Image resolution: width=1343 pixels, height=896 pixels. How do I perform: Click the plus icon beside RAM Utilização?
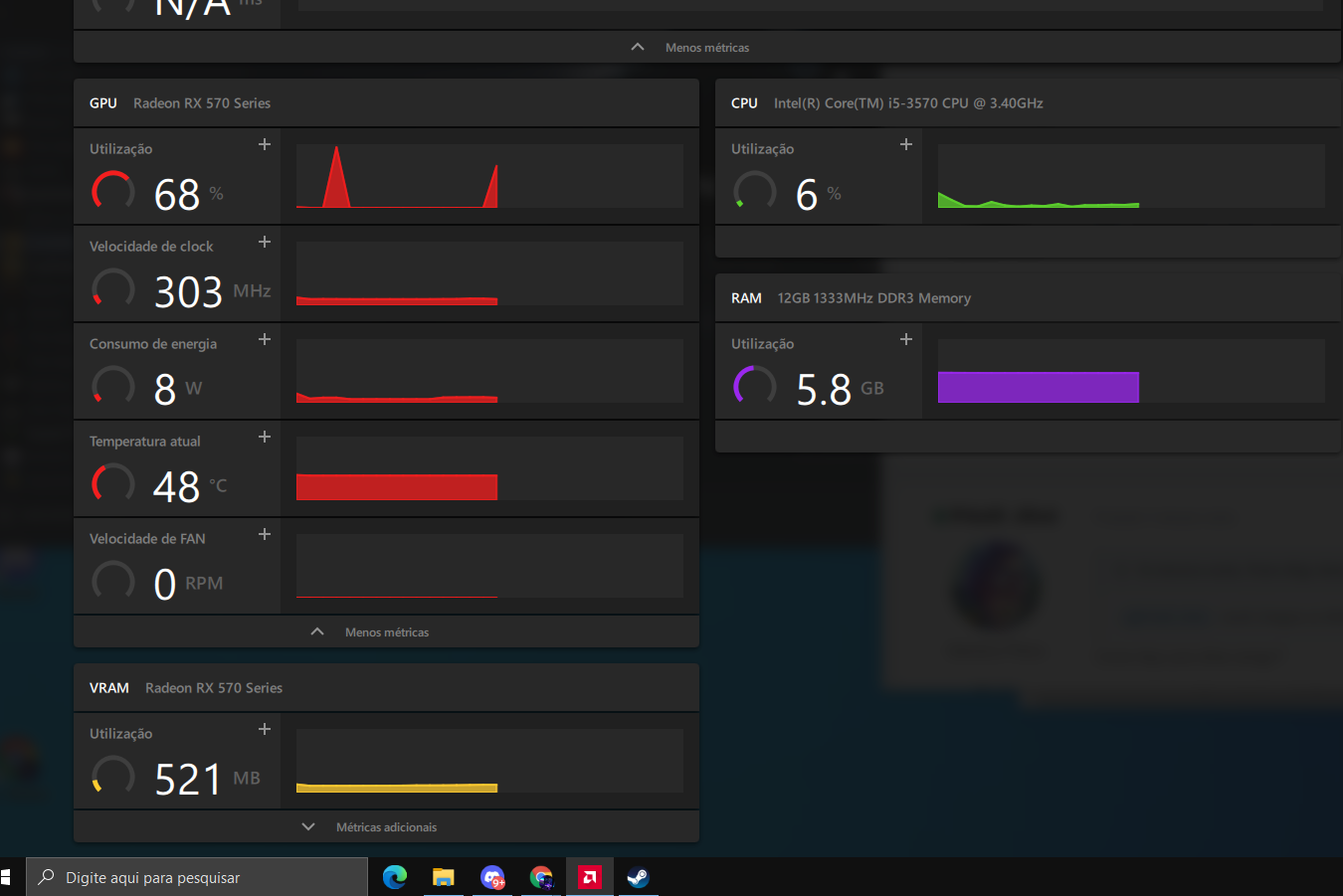tap(906, 340)
